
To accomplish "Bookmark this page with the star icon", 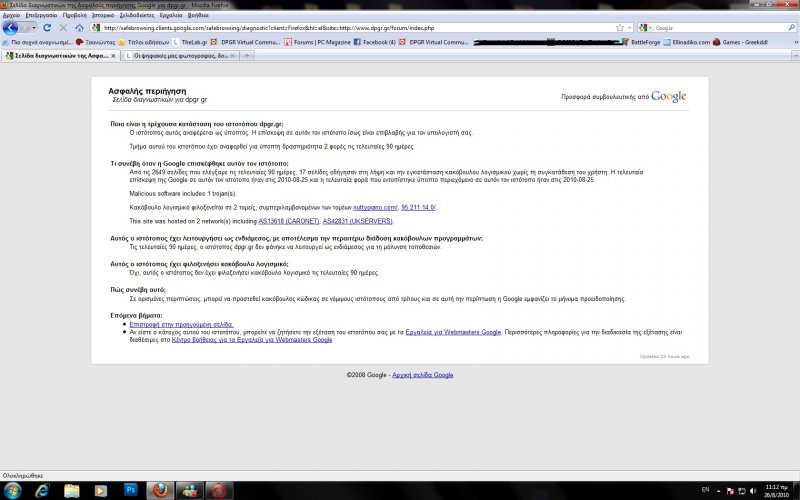I will click(620, 28).
